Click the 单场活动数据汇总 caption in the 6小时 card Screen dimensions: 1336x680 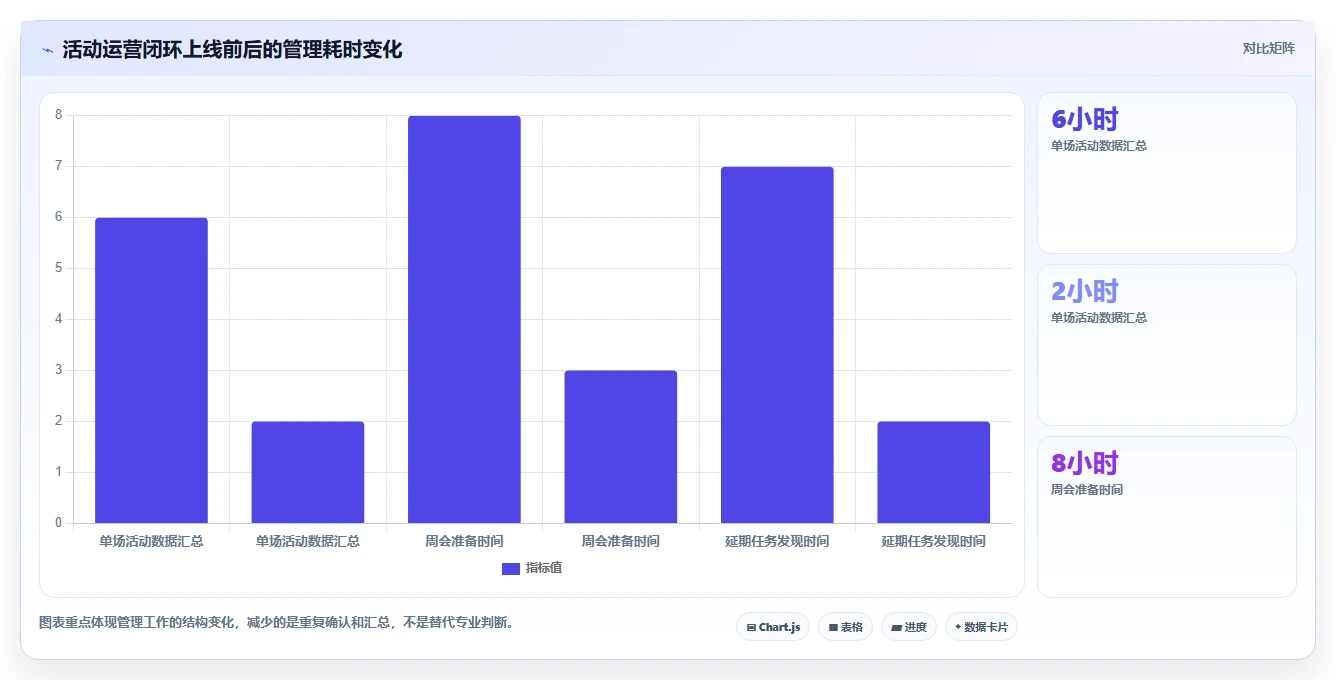[1099, 146]
